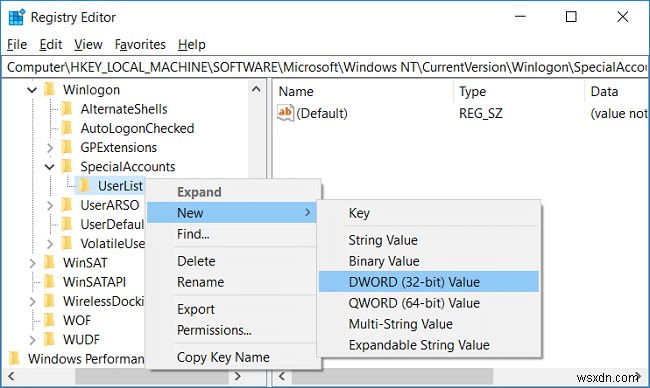Screen dimensions: 650x388
Task: Select DWORD (32-bit) Value in submenu
Action: coord(429,282)
